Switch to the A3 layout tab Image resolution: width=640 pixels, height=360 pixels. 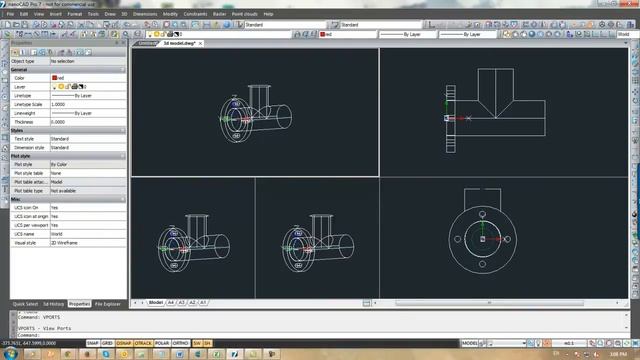click(x=182, y=303)
